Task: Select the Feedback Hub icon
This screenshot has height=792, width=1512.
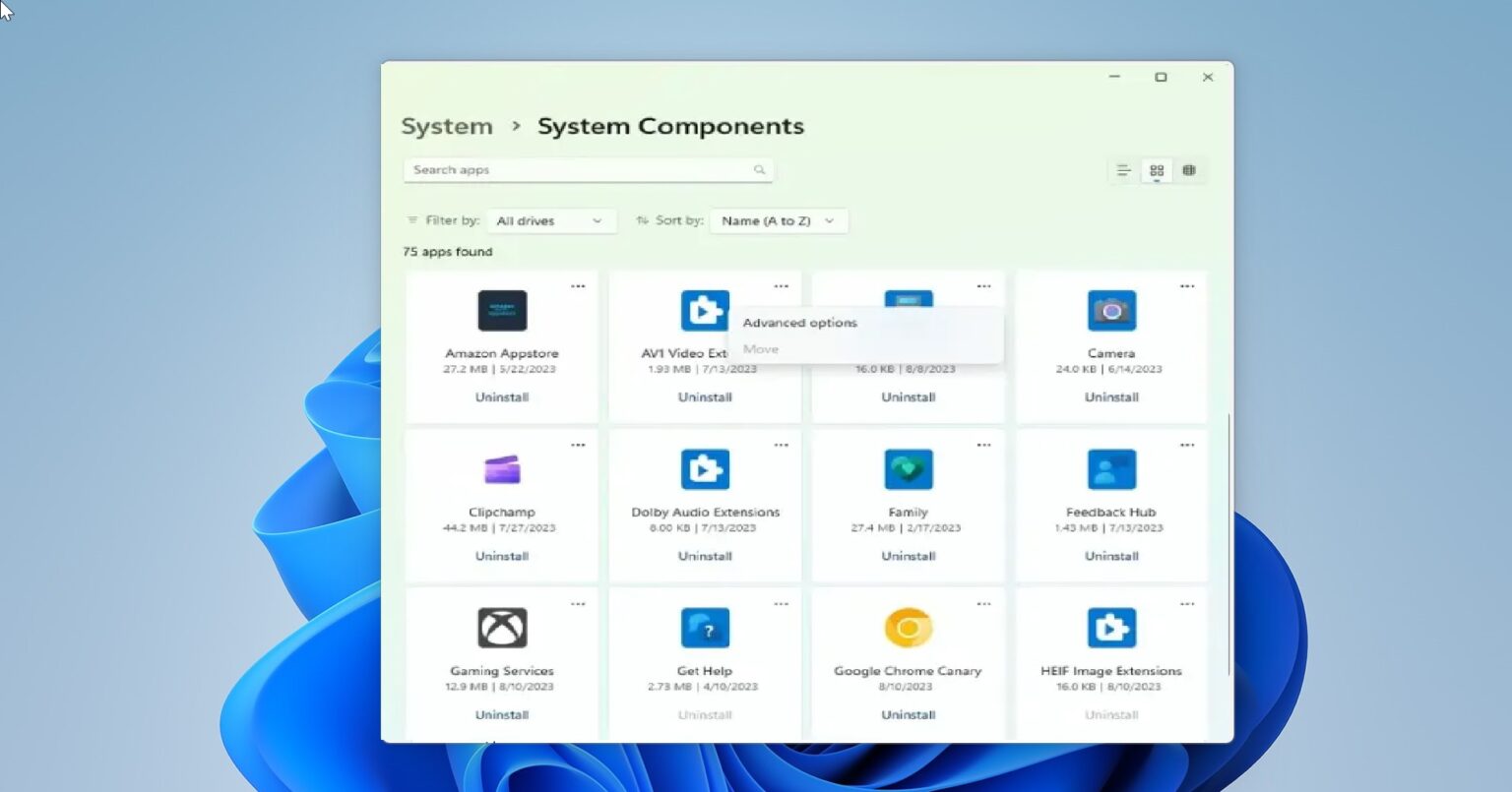Action: [x=1110, y=469]
